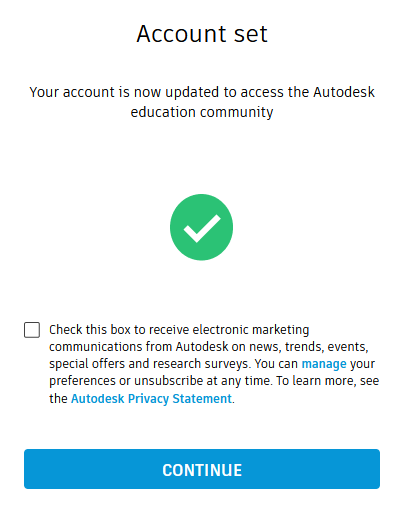Toggle the Autodesk marketing opt-in checkbox

point(32,330)
